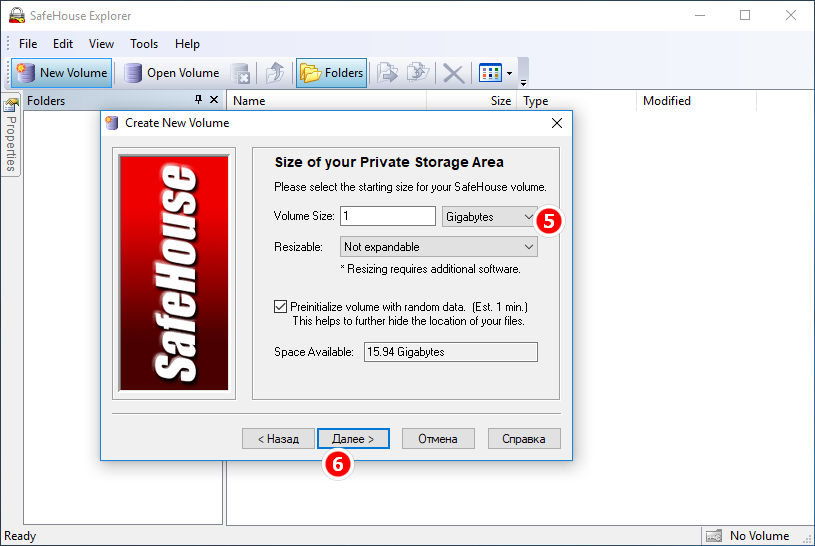Click the drive icon in status bar
The image size is (815, 546).
(x=714, y=536)
